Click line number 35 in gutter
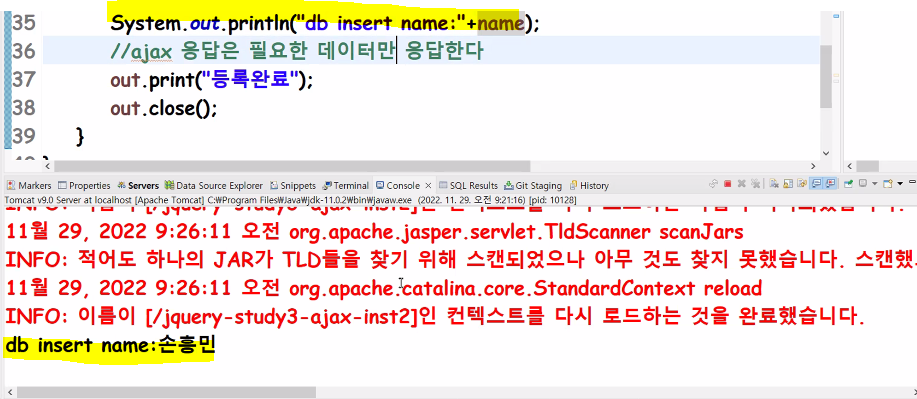 tap(24, 23)
